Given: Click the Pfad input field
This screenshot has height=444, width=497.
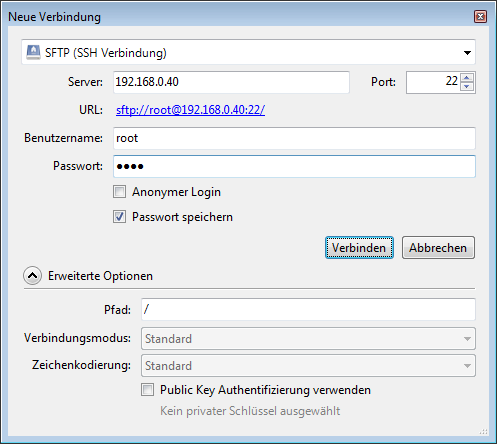Looking at the screenshot, I should [x=308, y=309].
